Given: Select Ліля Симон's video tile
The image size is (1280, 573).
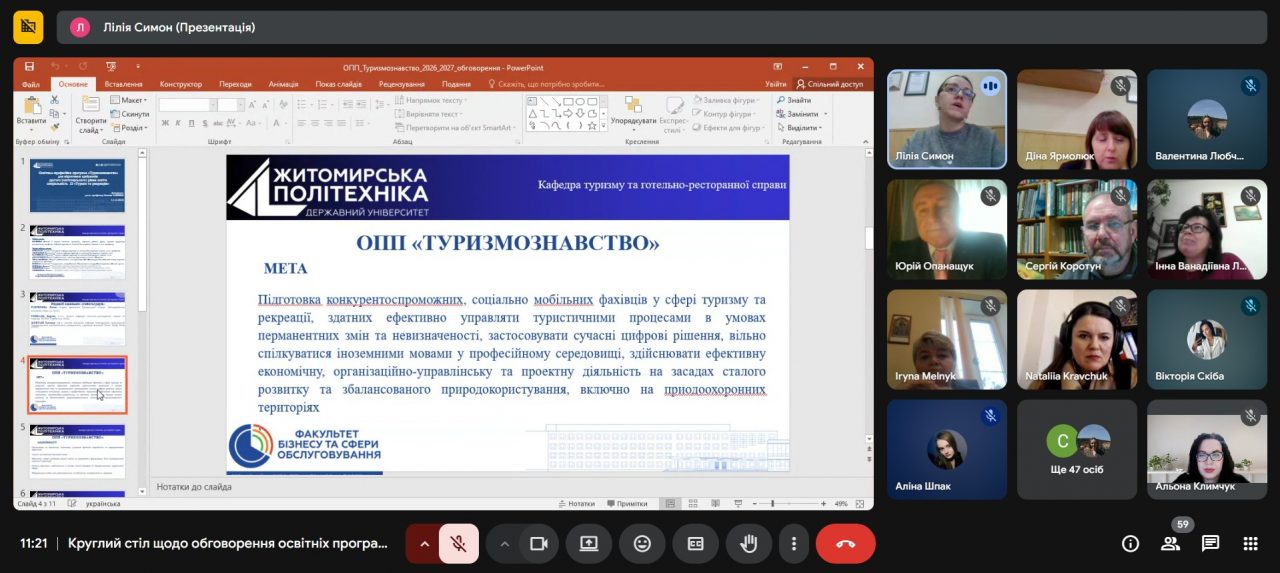Looking at the screenshot, I should [946, 119].
